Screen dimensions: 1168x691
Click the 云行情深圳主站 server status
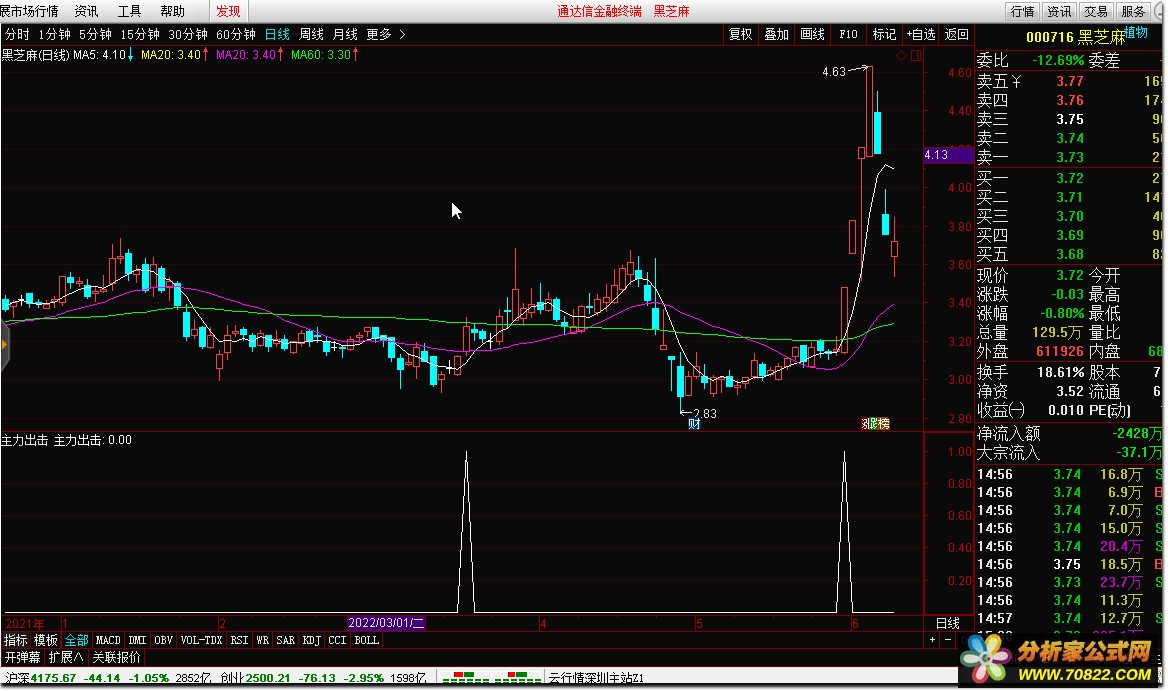click(597, 678)
